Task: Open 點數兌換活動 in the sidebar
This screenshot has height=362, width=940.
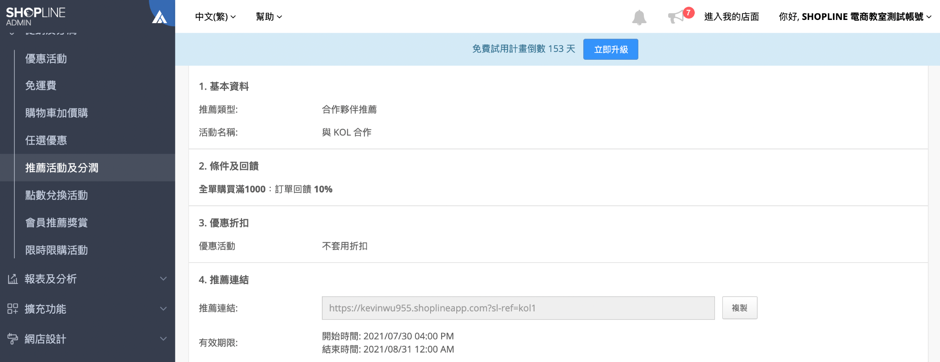Action: (x=56, y=195)
